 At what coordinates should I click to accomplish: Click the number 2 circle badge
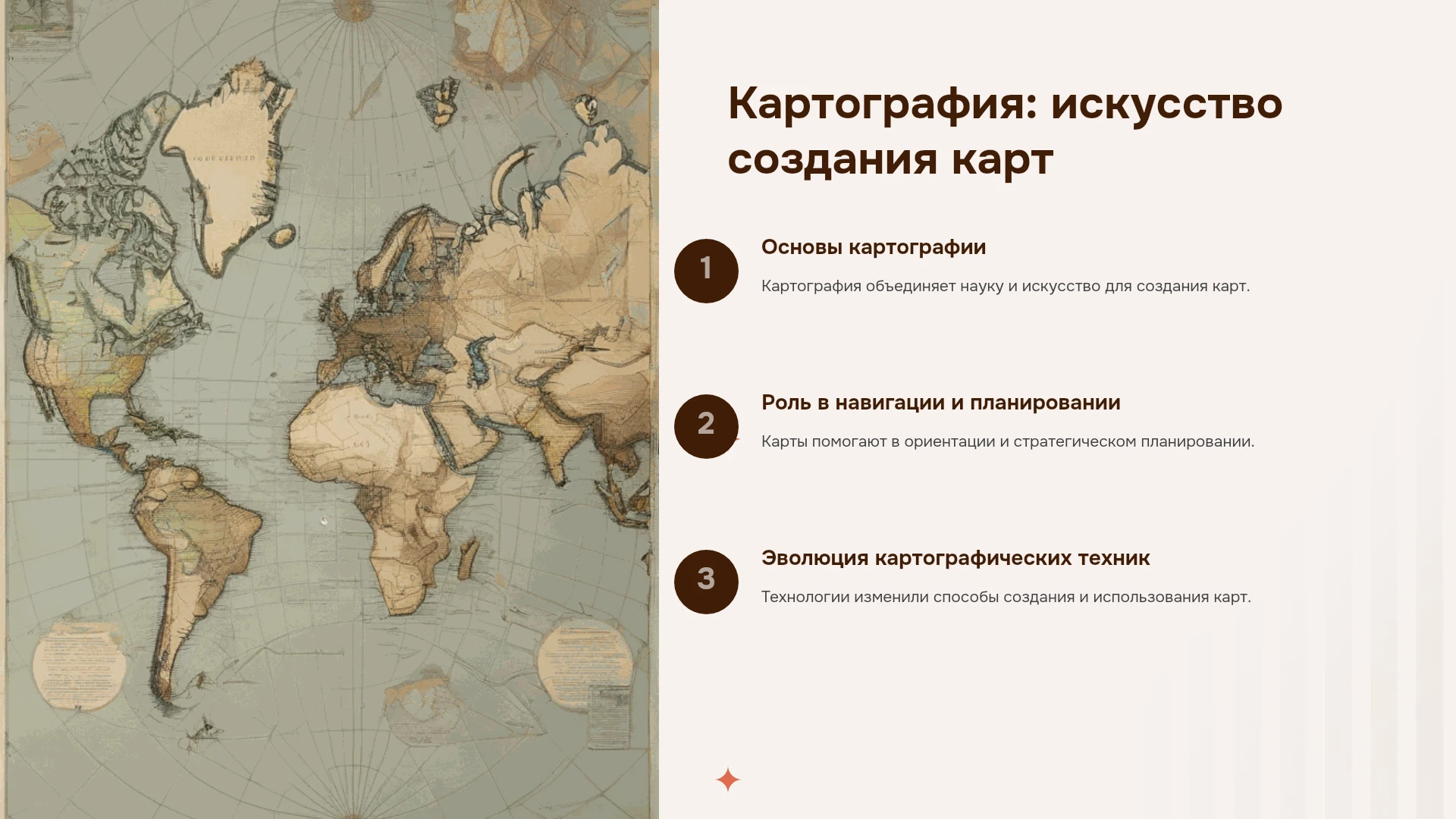[706, 426]
